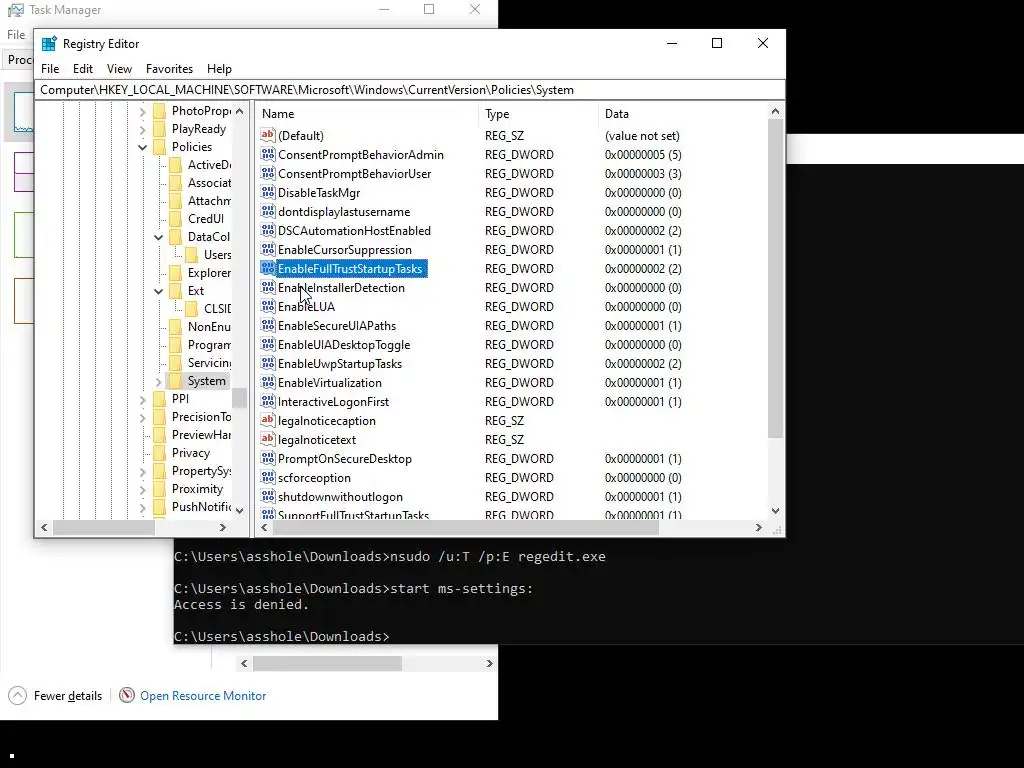Image resolution: width=1024 pixels, height=768 pixels.
Task: Select the EnableCursorSuppression value
Action: (345, 250)
